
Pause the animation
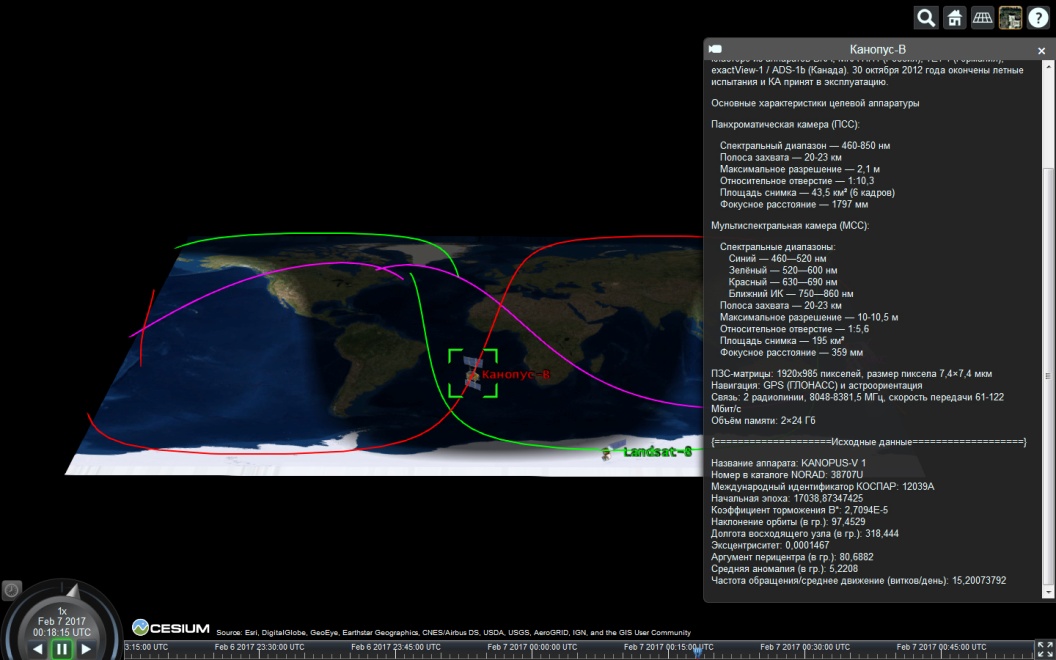(x=62, y=649)
